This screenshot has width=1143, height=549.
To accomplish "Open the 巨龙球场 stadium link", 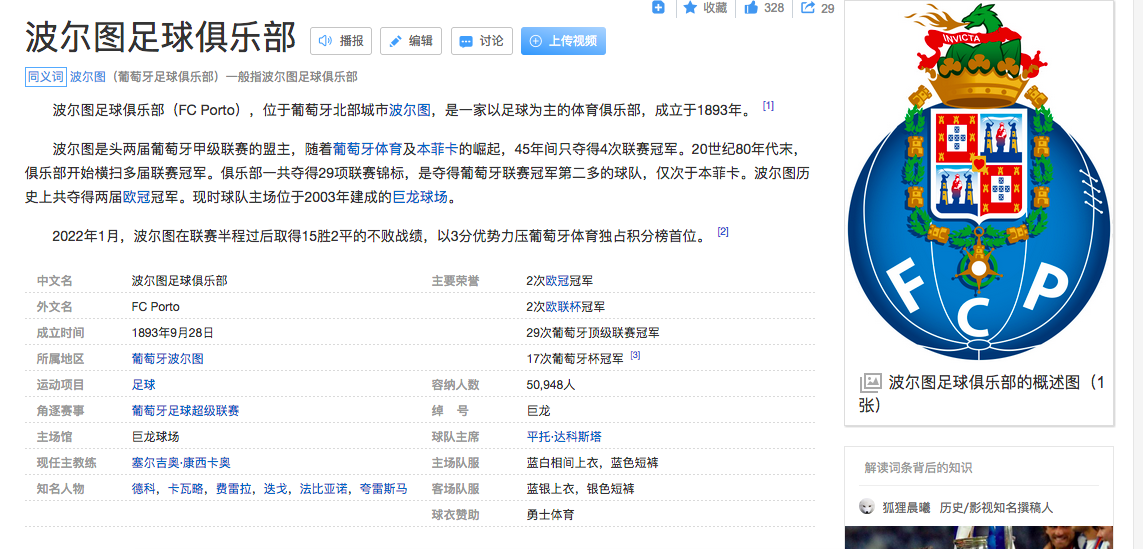I will click(x=420, y=197).
